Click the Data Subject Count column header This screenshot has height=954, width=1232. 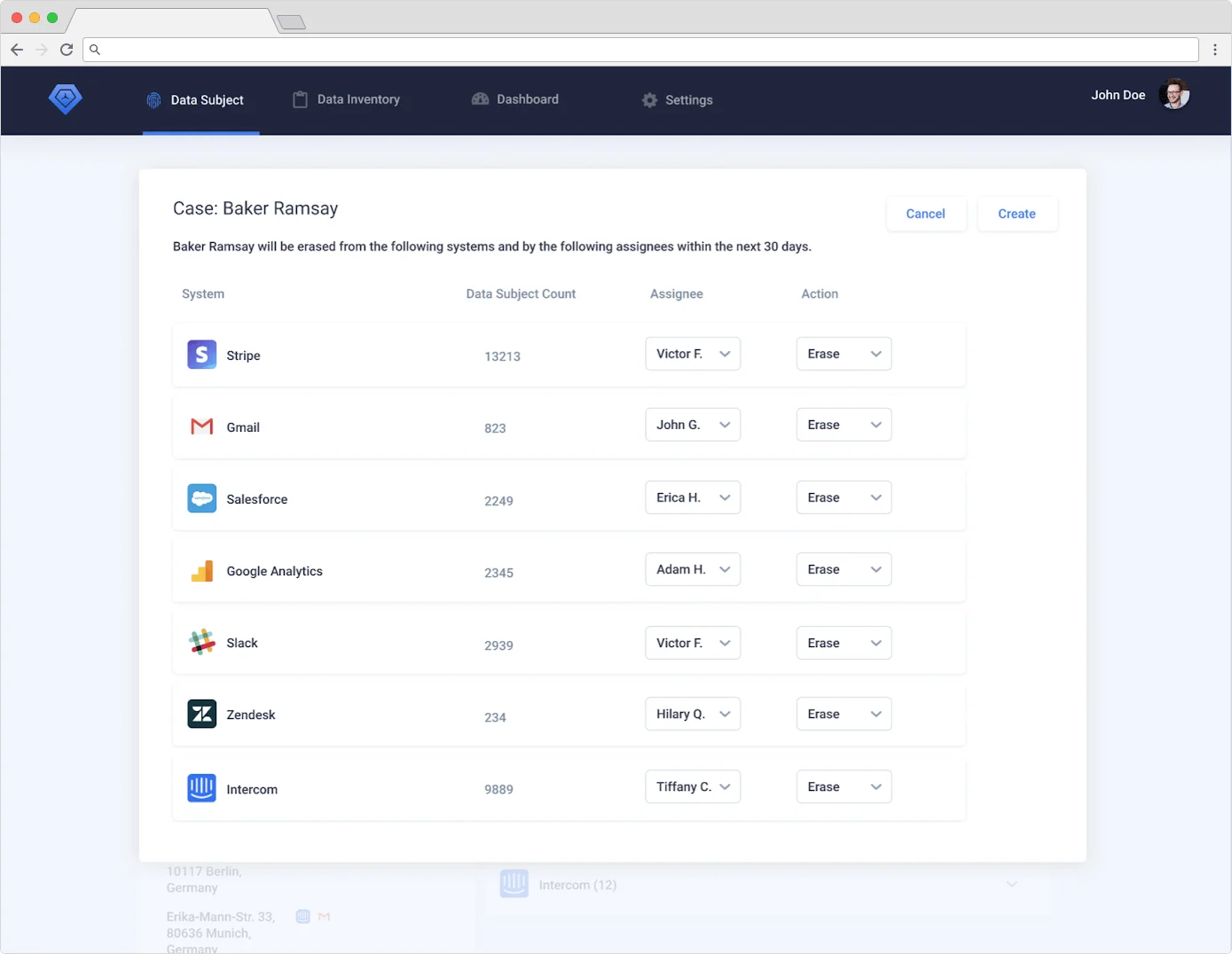(521, 293)
